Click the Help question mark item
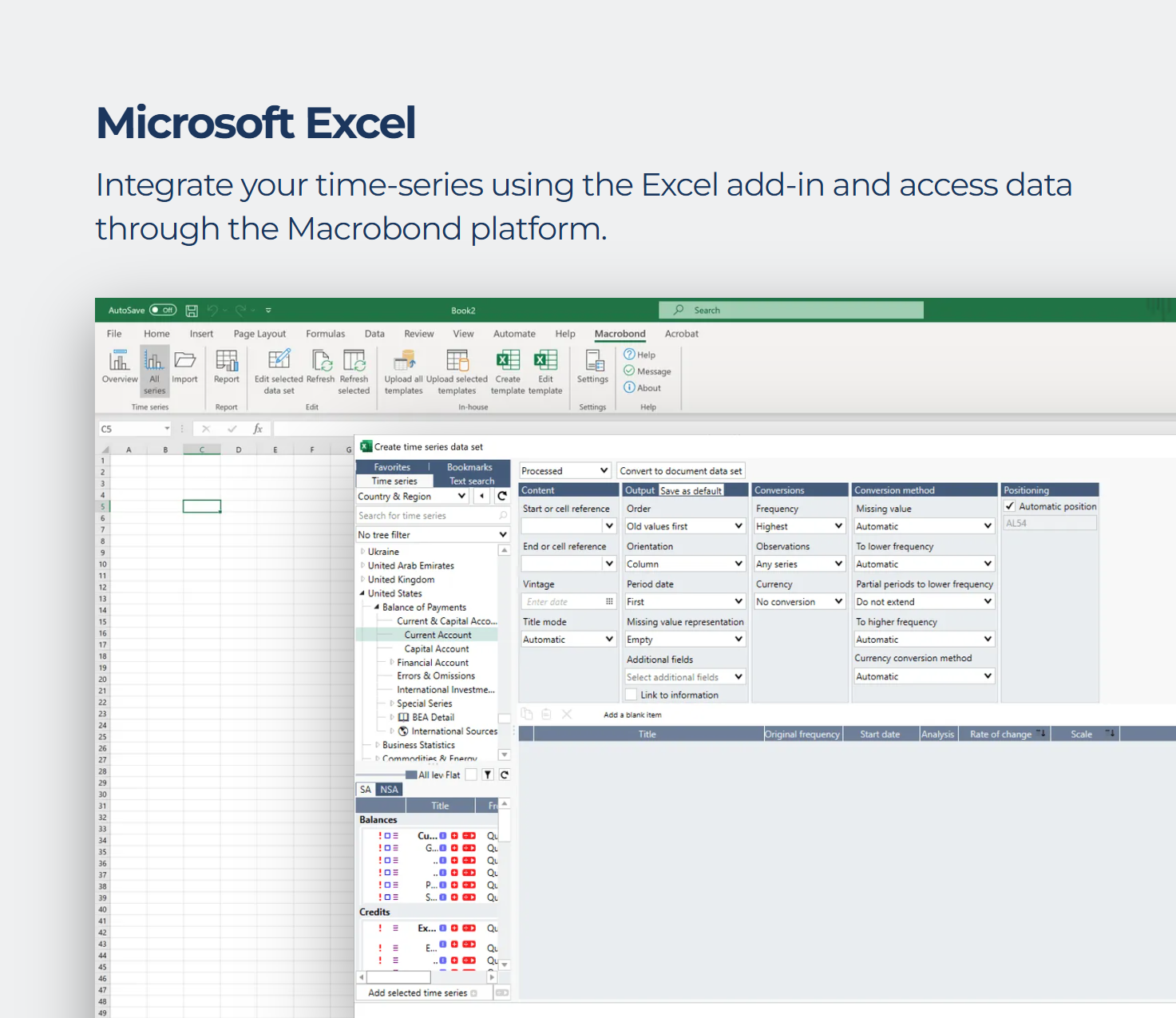 [x=639, y=355]
